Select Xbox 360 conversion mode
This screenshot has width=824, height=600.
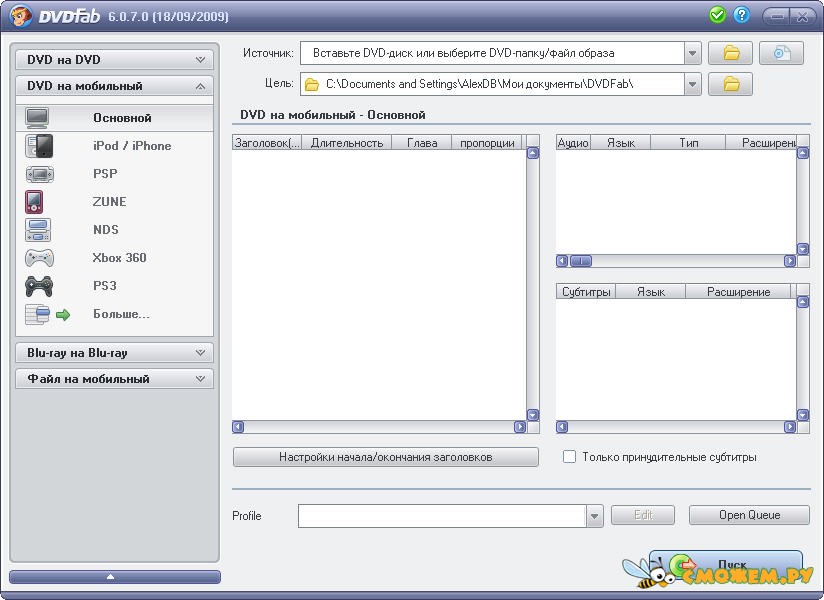(x=115, y=258)
